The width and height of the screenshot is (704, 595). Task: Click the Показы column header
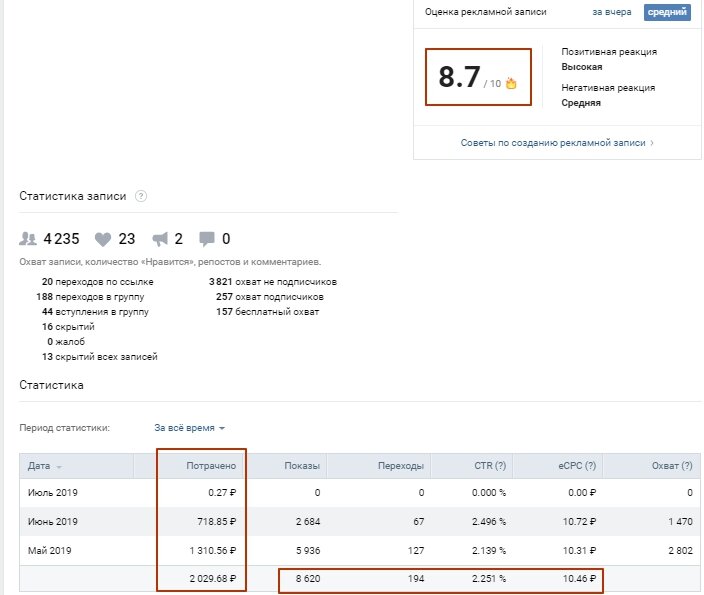302,466
